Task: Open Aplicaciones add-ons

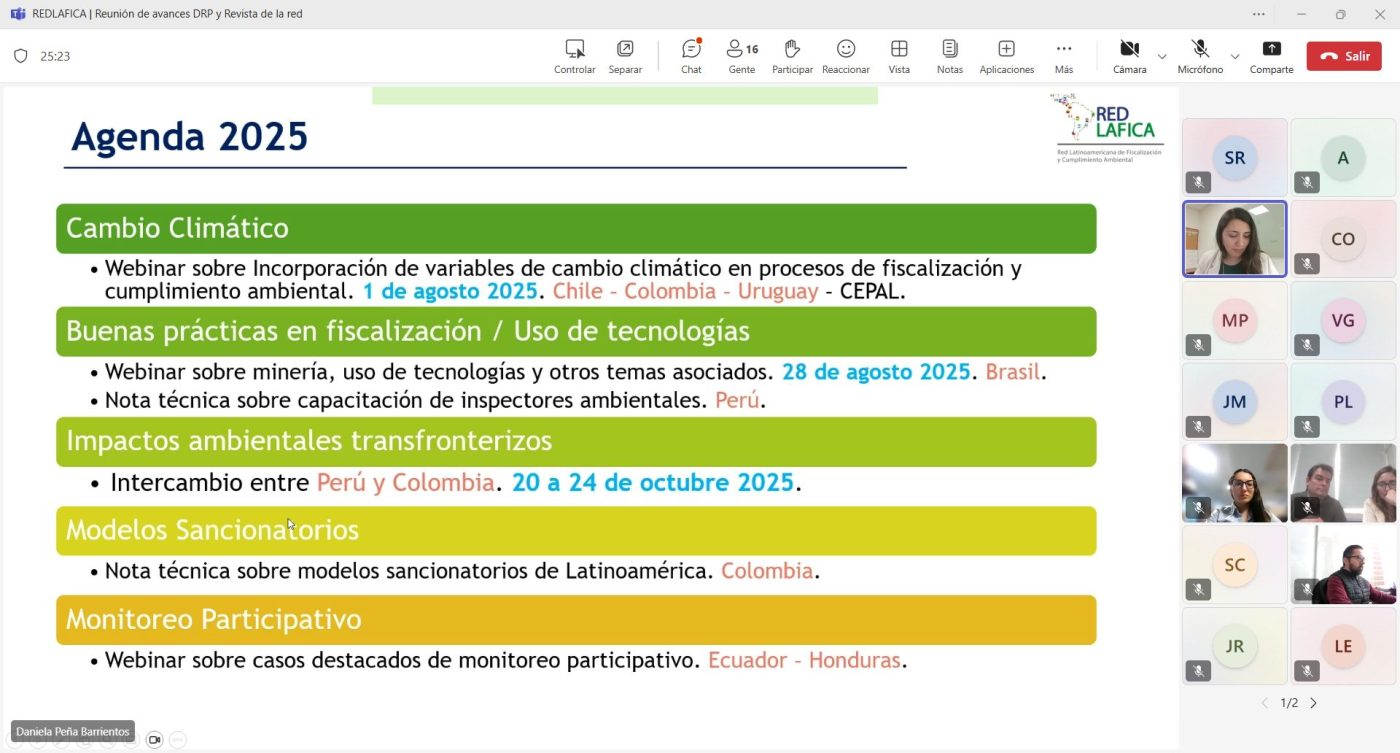Action: (1006, 56)
